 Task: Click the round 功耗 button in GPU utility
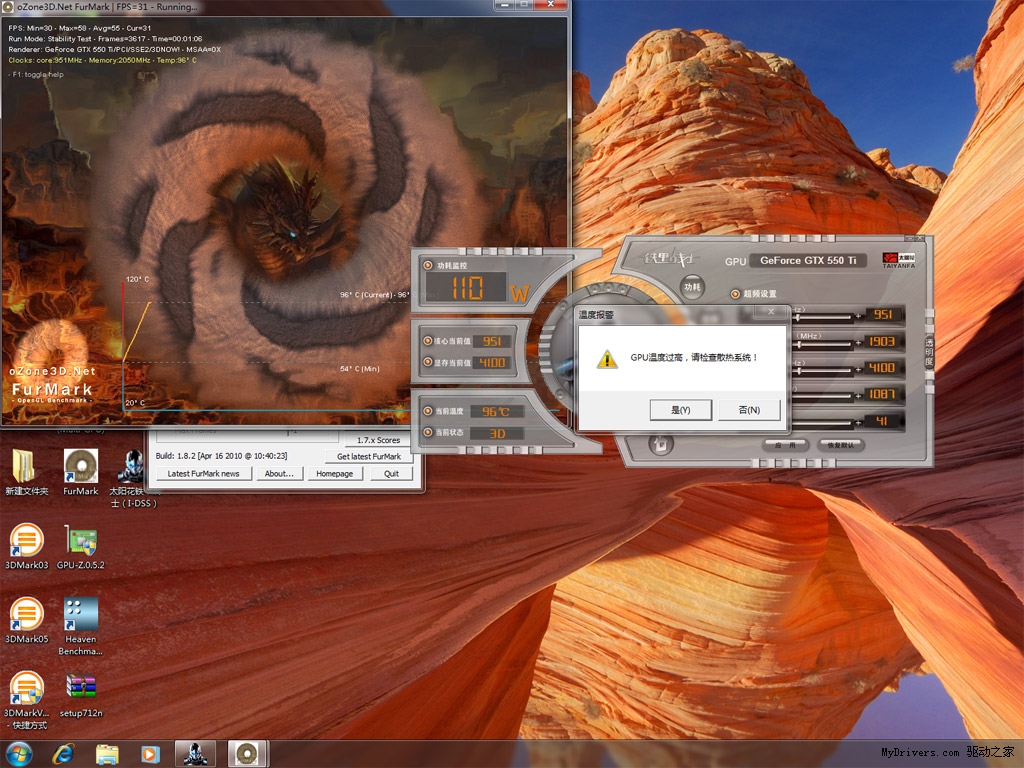(692, 287)
